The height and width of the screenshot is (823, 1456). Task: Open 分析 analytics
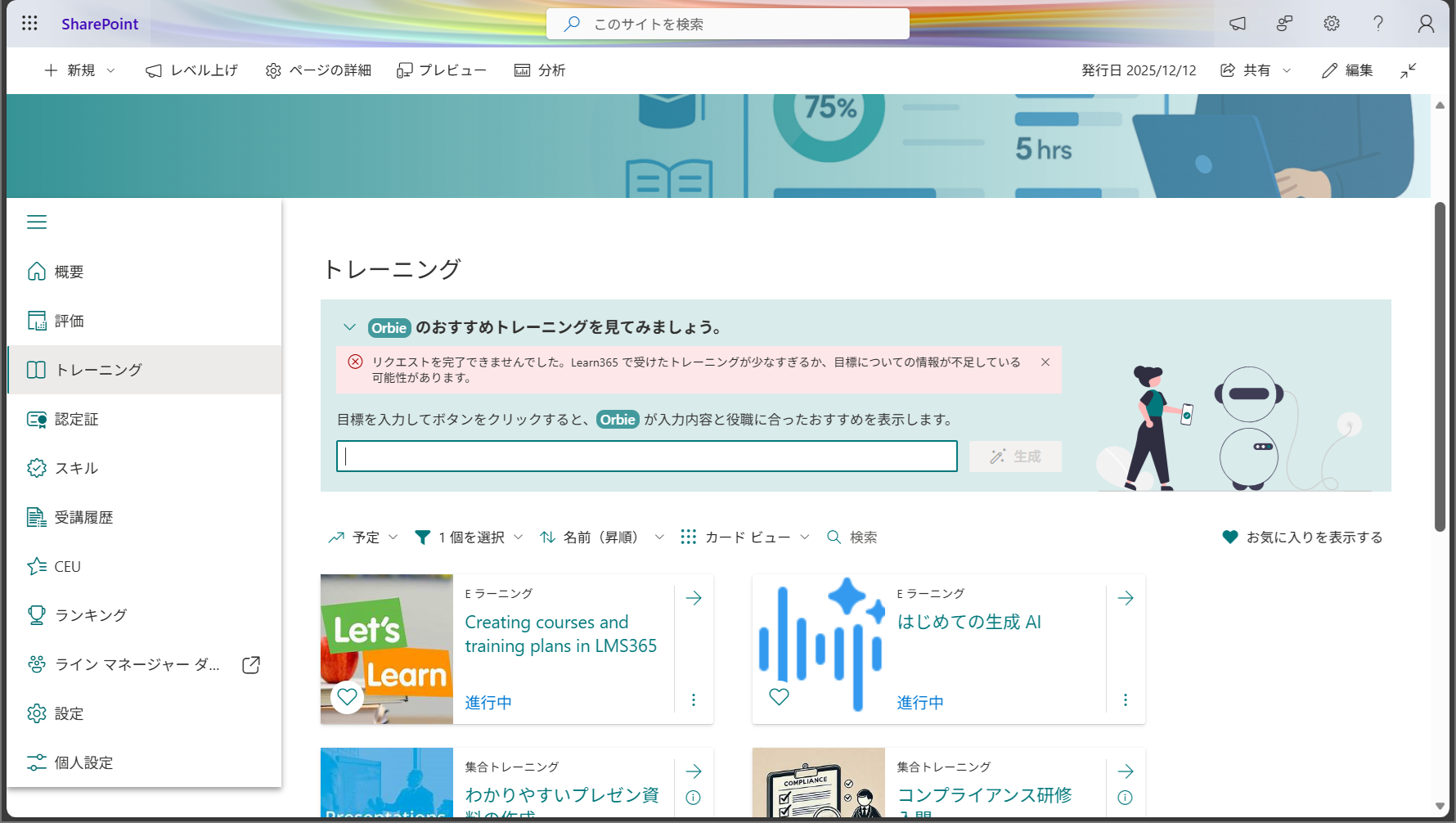[540, 70]
